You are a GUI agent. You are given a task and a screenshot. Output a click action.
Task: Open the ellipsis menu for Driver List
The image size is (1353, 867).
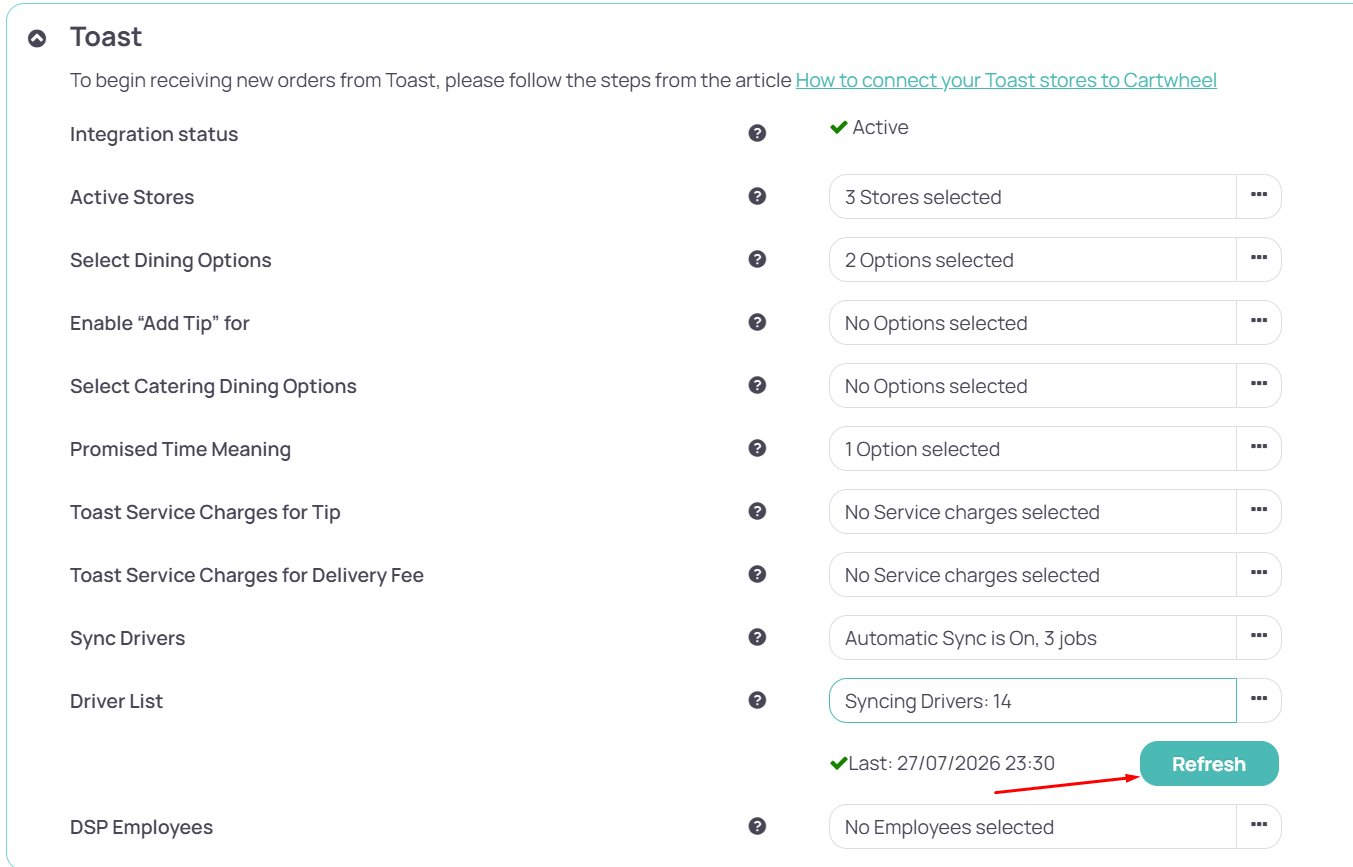coord(1259,701)
